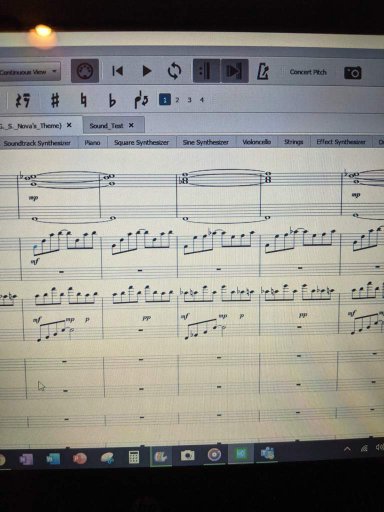
Task: Select voice 1 button
Action: point(165,99)
